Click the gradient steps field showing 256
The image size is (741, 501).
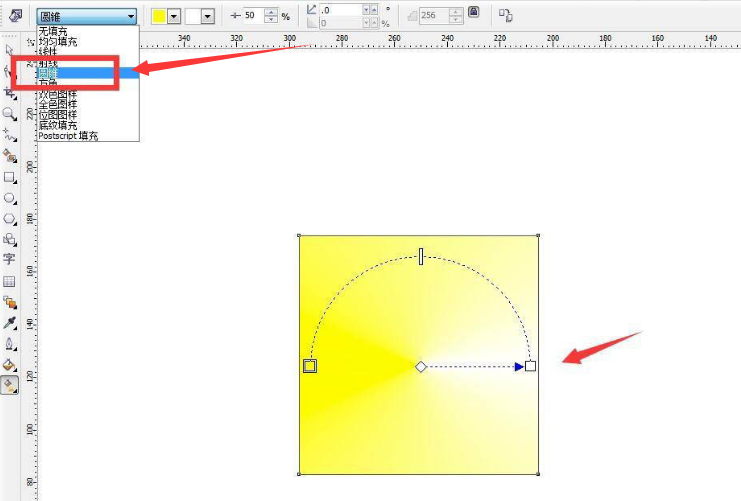[x=434, y=16]
